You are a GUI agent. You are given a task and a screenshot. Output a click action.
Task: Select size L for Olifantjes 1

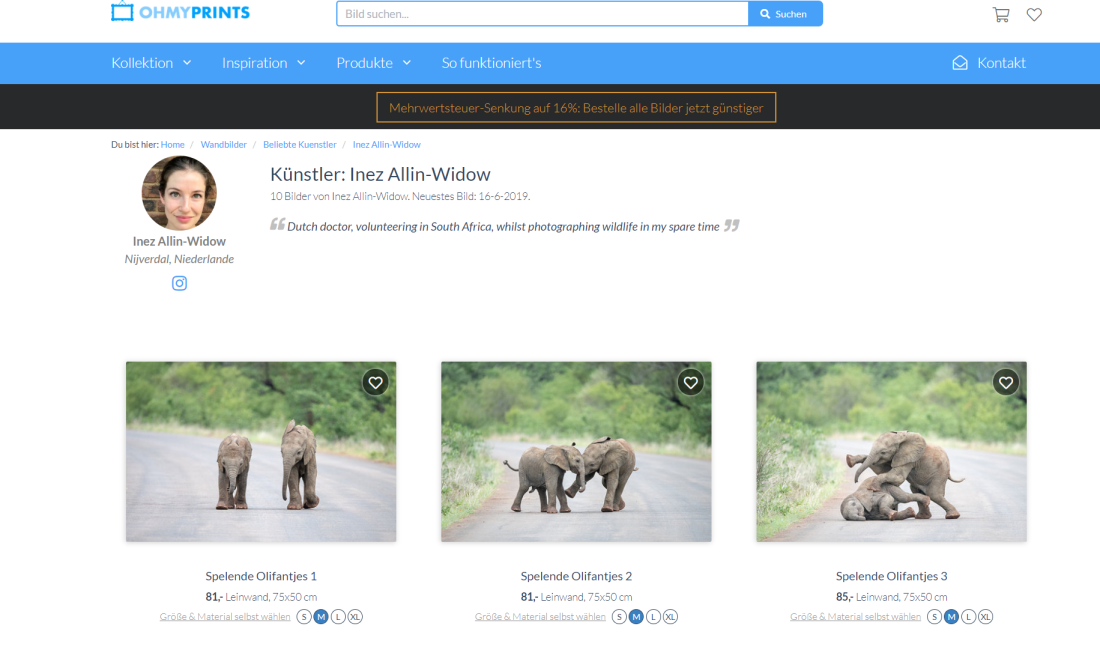[x=338, y=617]
